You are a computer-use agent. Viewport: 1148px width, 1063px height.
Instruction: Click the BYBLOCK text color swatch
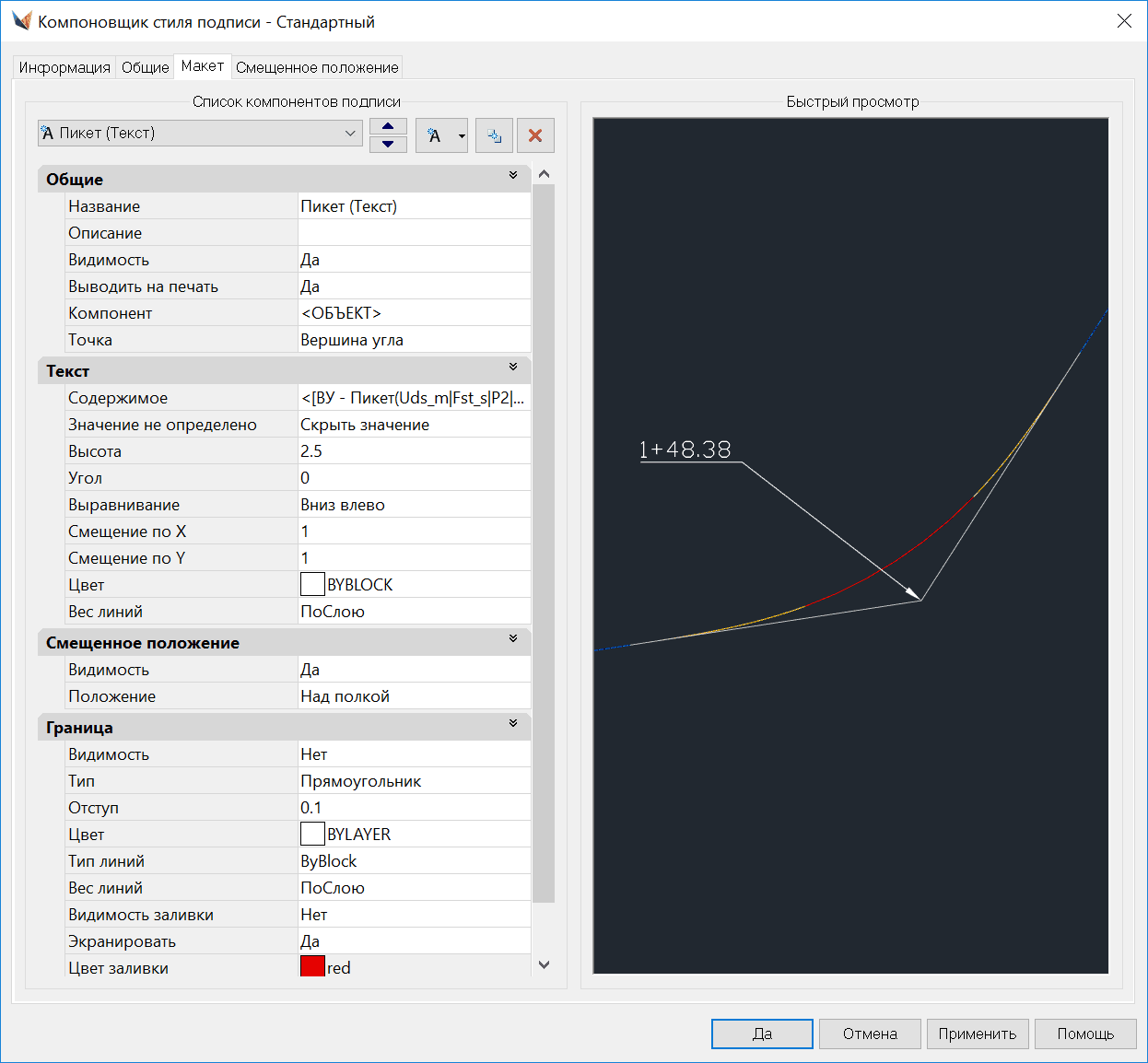click(x=312, y=584)
